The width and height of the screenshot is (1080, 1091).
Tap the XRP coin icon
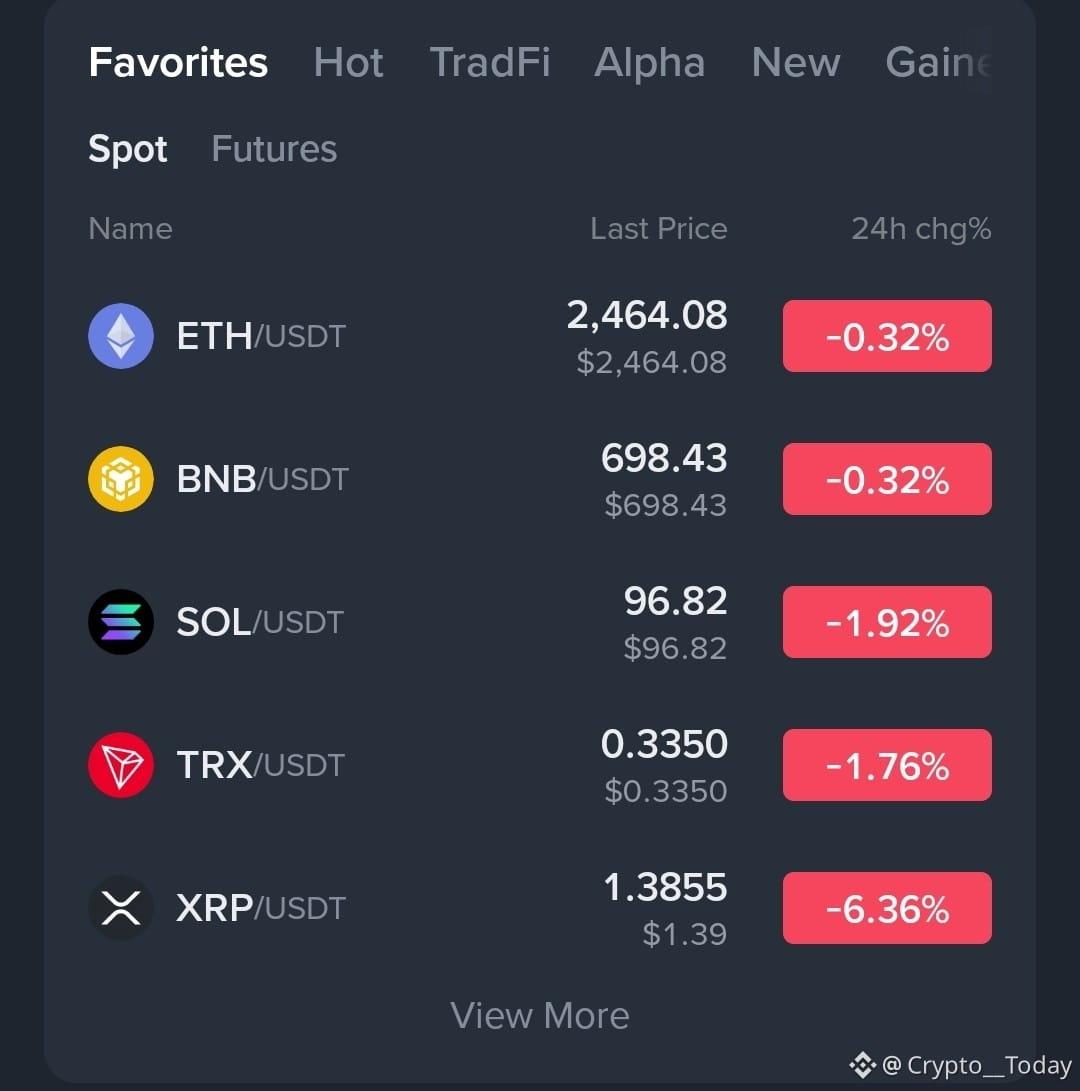[121, 908]
